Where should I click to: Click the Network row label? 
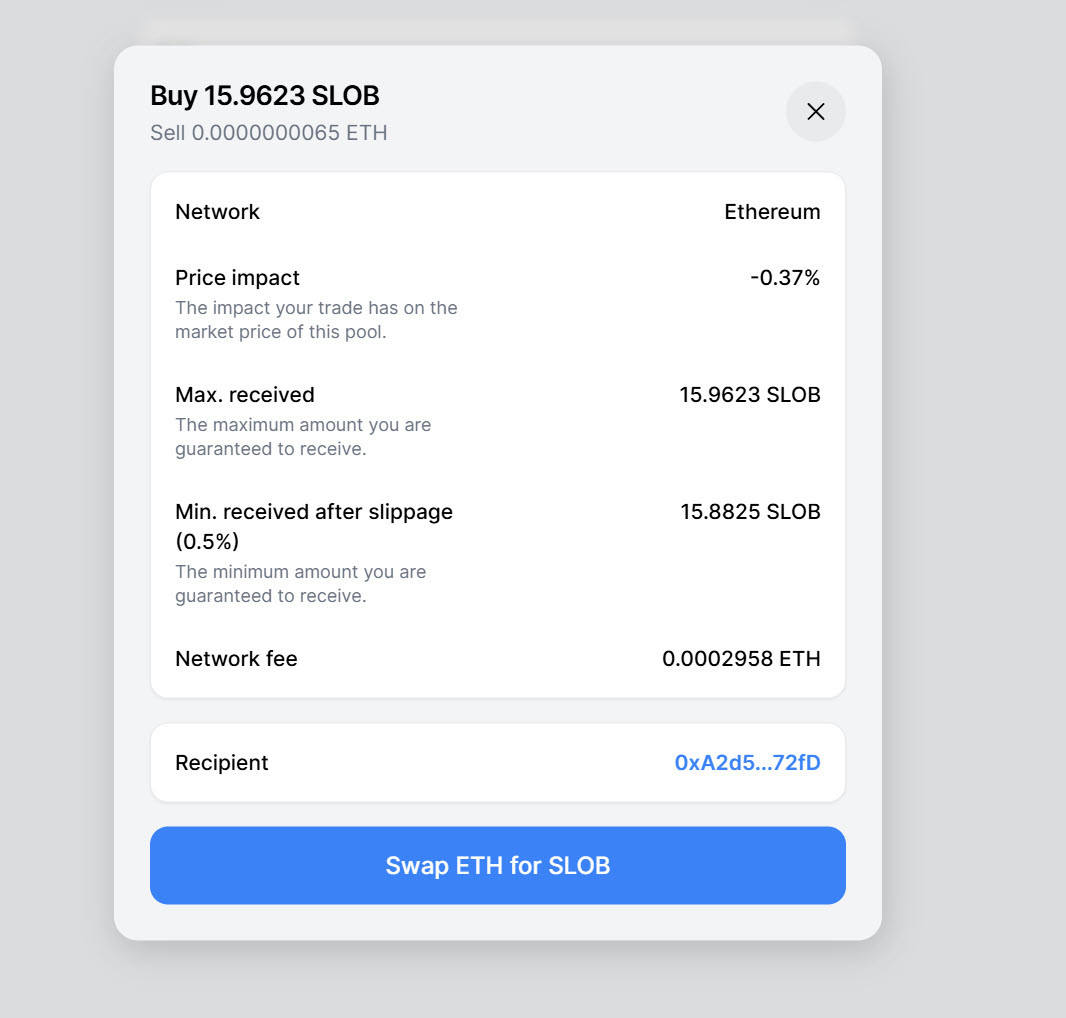click(x=218, y=211)
